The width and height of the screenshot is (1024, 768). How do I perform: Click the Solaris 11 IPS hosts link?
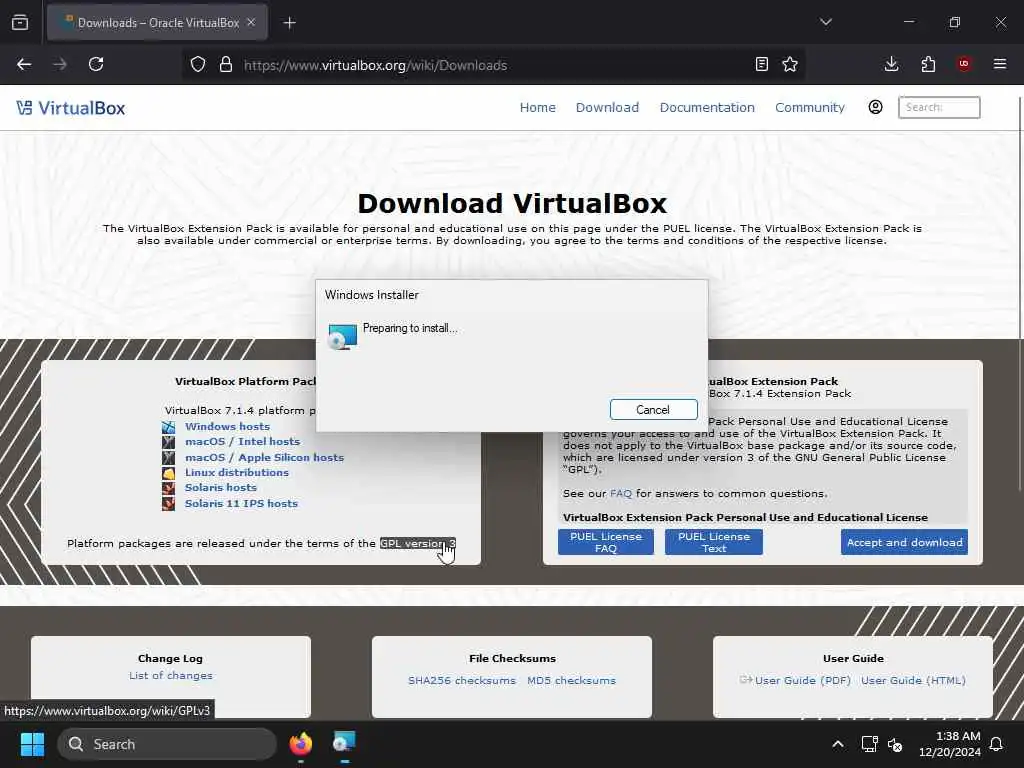pyautogui.click(x=241, y=504)
